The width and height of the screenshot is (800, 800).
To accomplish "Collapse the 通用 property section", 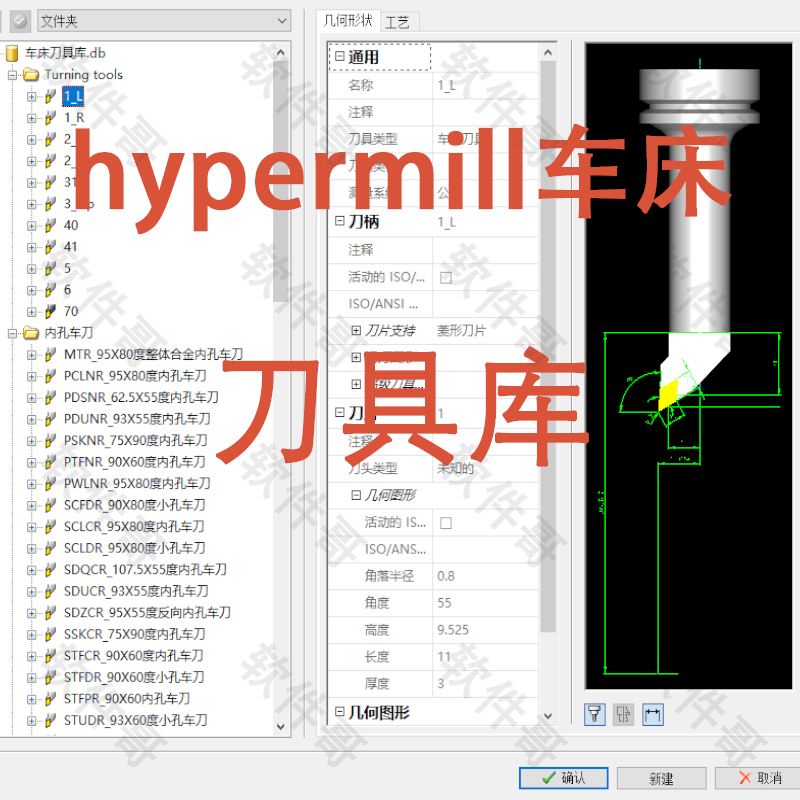I will [x=339, y=58].
